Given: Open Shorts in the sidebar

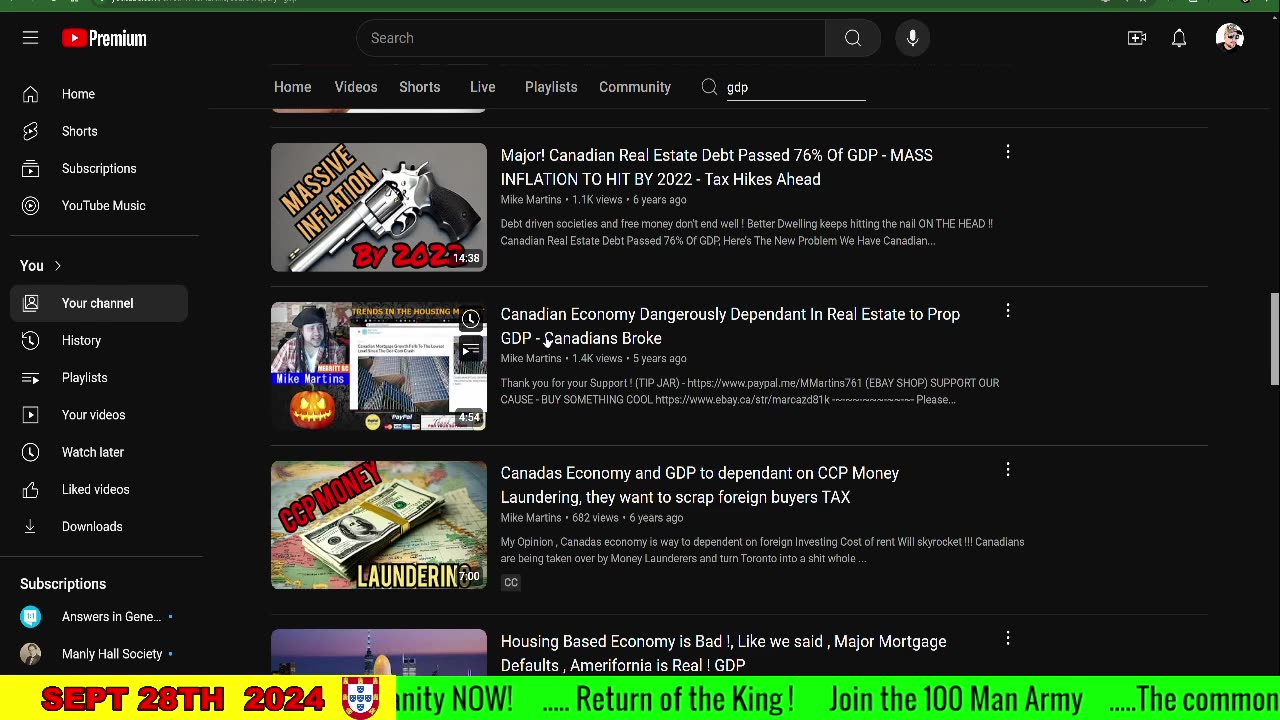Looking at the screenshot, I should (98, 131).
